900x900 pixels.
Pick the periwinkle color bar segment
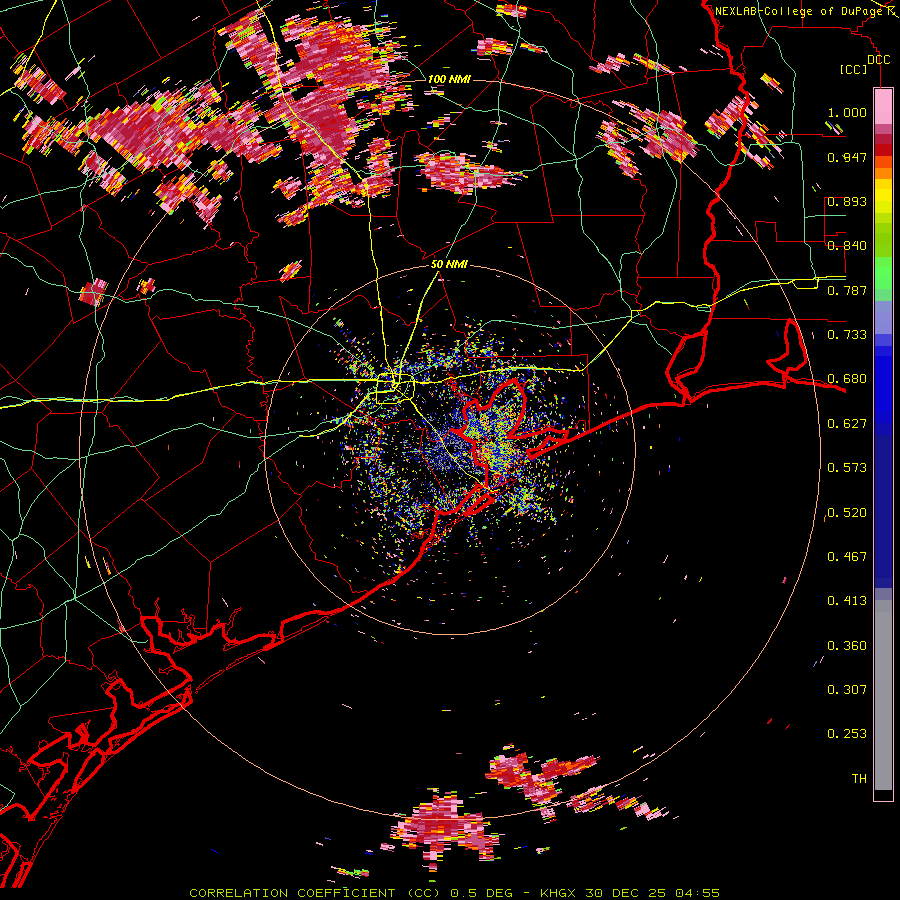coord(883,317)
